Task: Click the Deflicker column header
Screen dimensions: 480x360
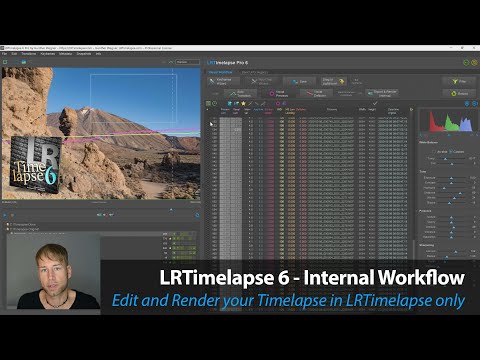Action: 301,109
